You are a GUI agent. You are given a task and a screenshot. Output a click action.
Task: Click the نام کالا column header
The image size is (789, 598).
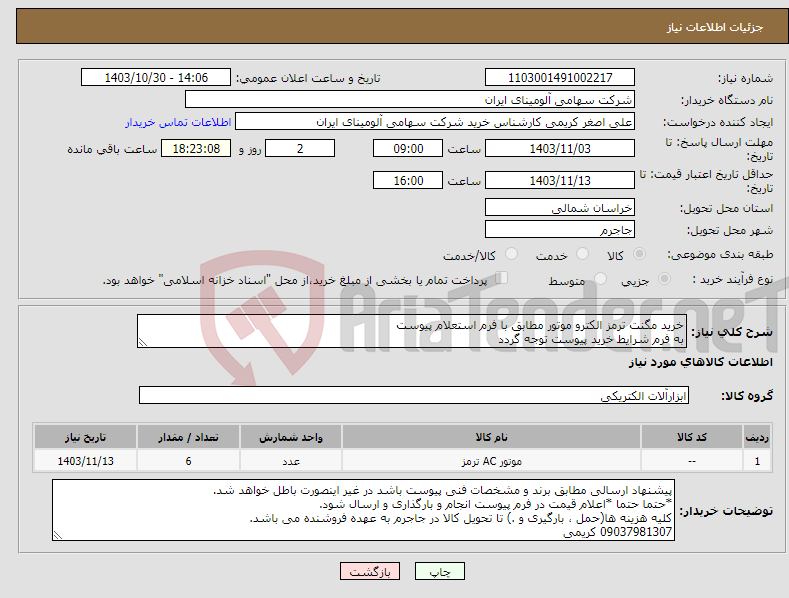click(x=491, y=437)
